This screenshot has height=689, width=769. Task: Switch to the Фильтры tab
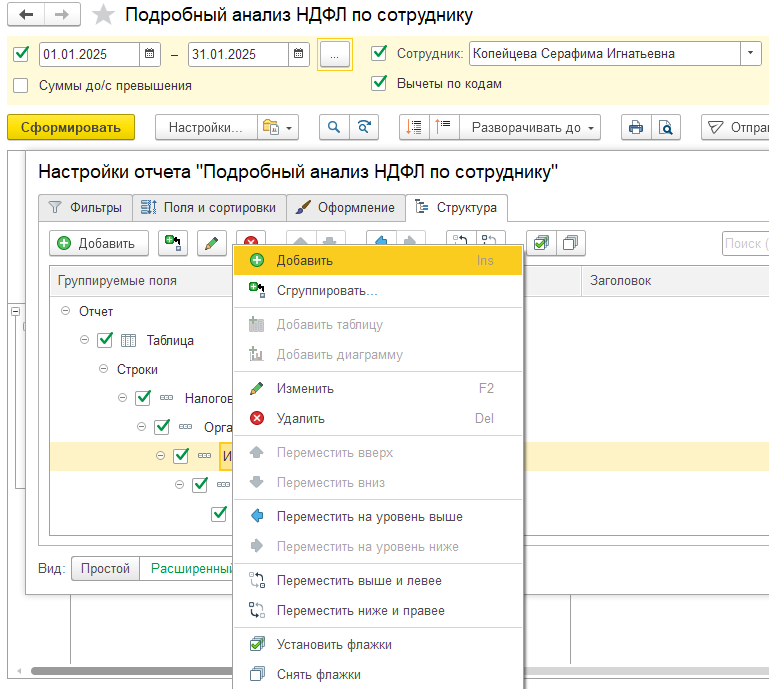[86, 208]
